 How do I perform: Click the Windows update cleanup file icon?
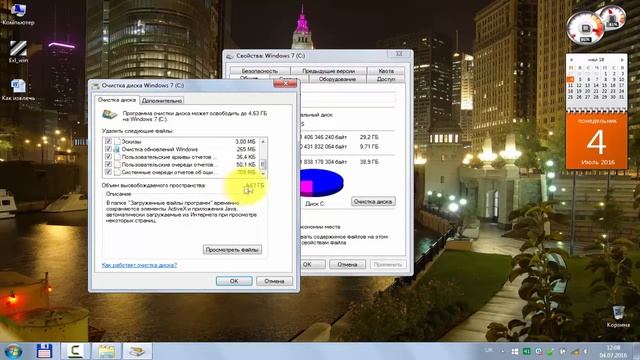coord(117,149)
